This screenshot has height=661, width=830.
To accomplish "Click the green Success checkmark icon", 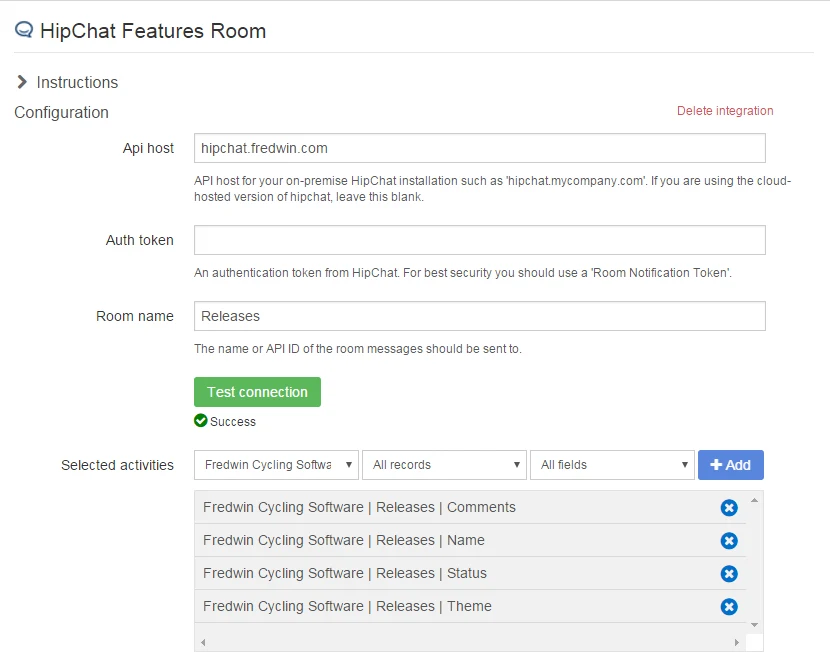I will 201,421.
